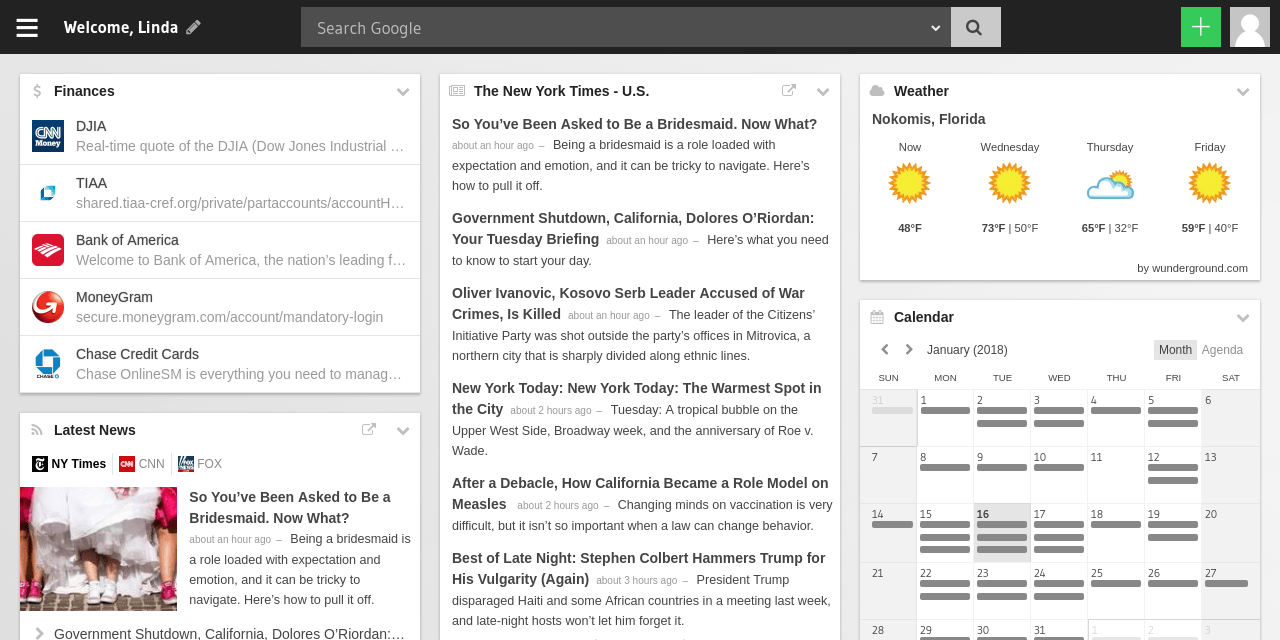Click Friday's sunny forecast icon
Image resolution: width=1280 pixels, height=640 pixels.
tap(1210, 183)
